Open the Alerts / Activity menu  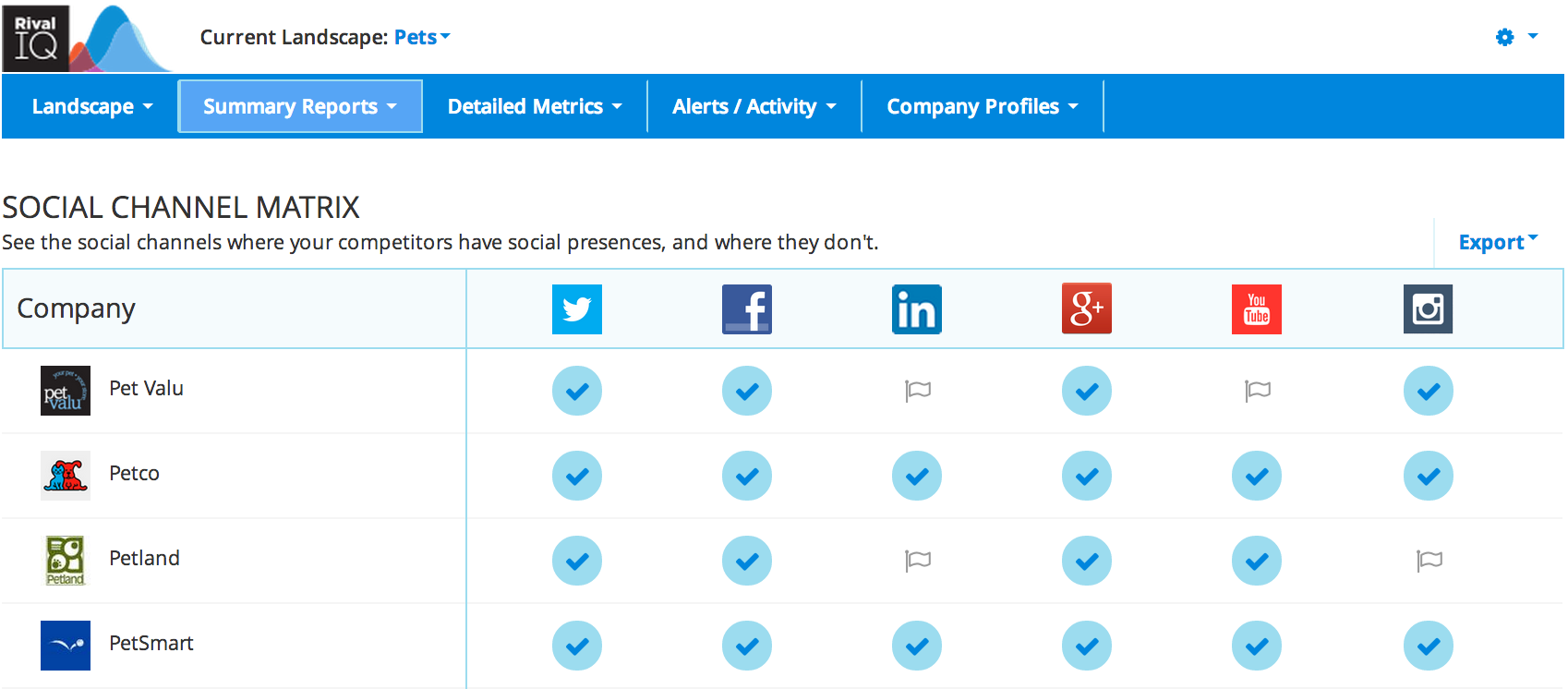(x=754, y=106)
